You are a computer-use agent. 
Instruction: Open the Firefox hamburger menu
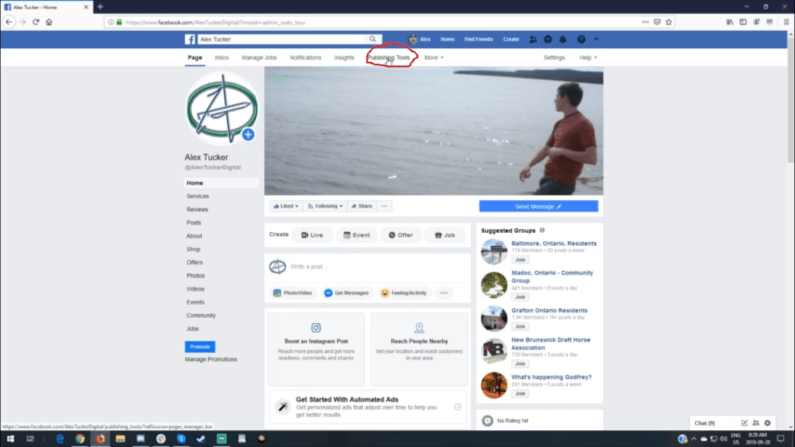click(x=786, y=22)
